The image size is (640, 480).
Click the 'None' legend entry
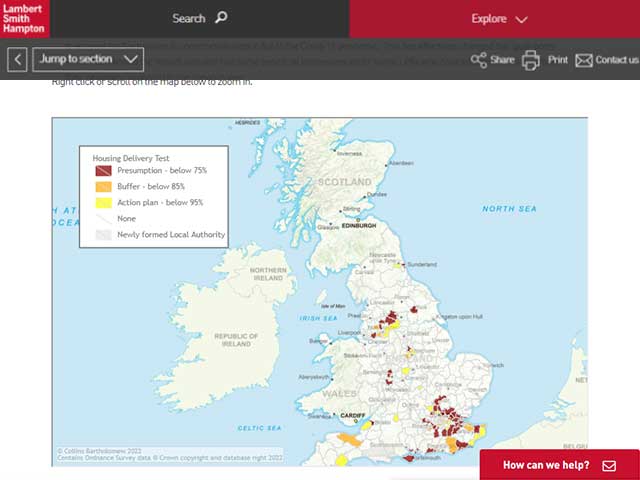[126, 219]
